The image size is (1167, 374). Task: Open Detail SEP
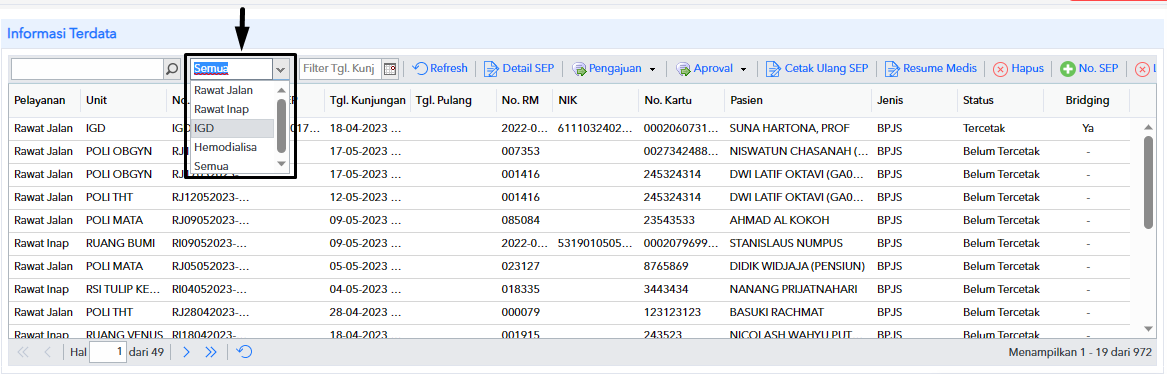coord(519,68)
